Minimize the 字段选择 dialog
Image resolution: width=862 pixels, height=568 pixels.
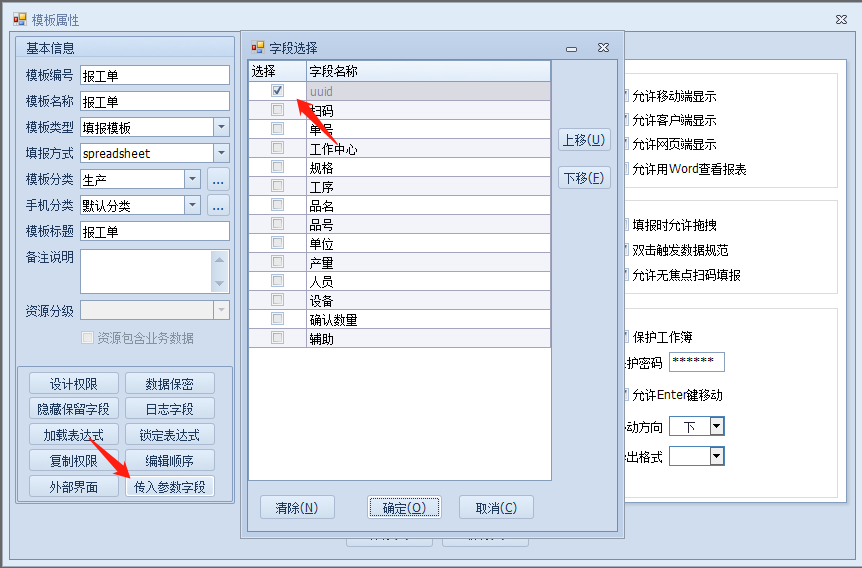point(572,48)
